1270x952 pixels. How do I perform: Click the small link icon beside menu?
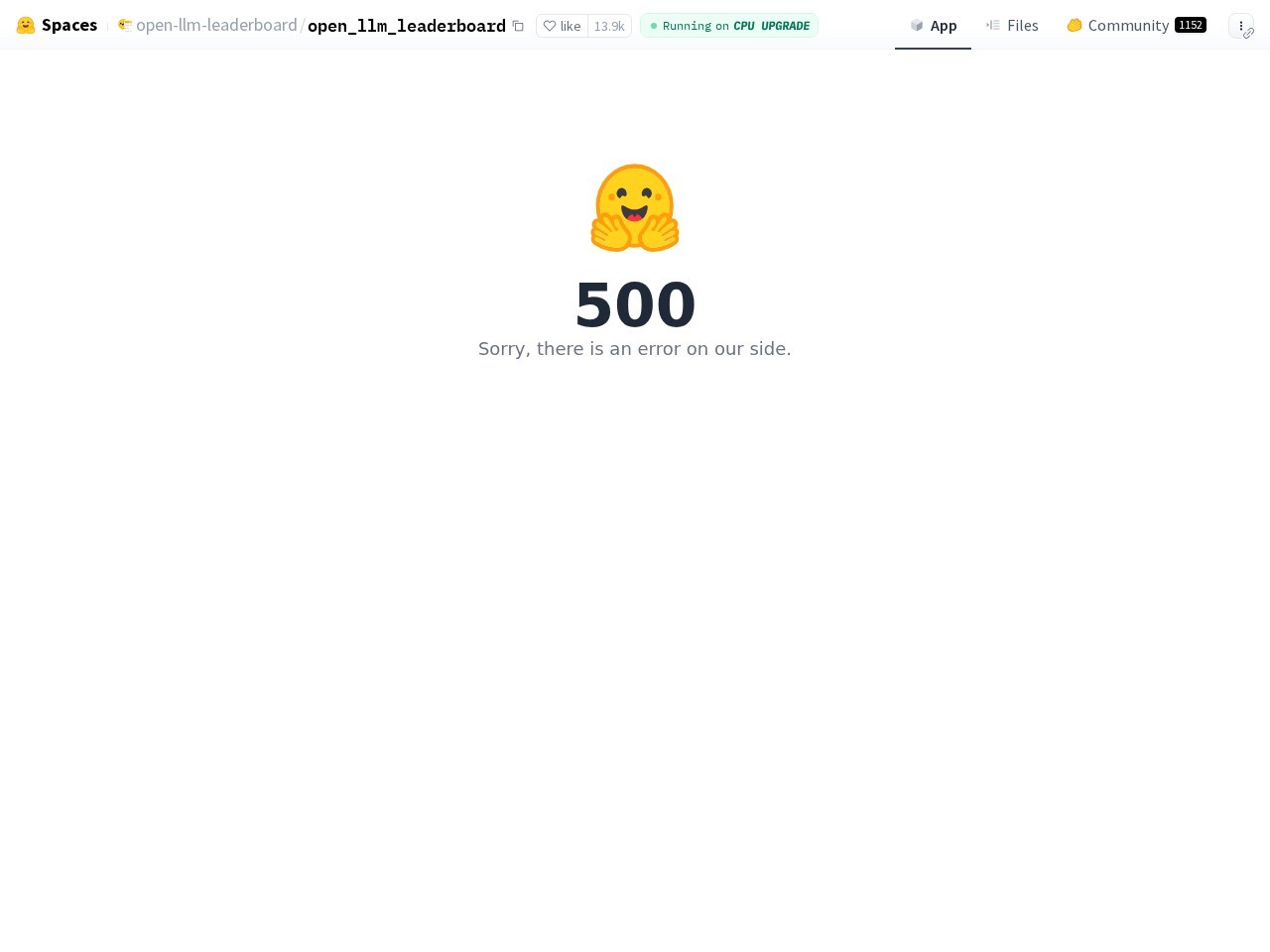(1249, 34)
